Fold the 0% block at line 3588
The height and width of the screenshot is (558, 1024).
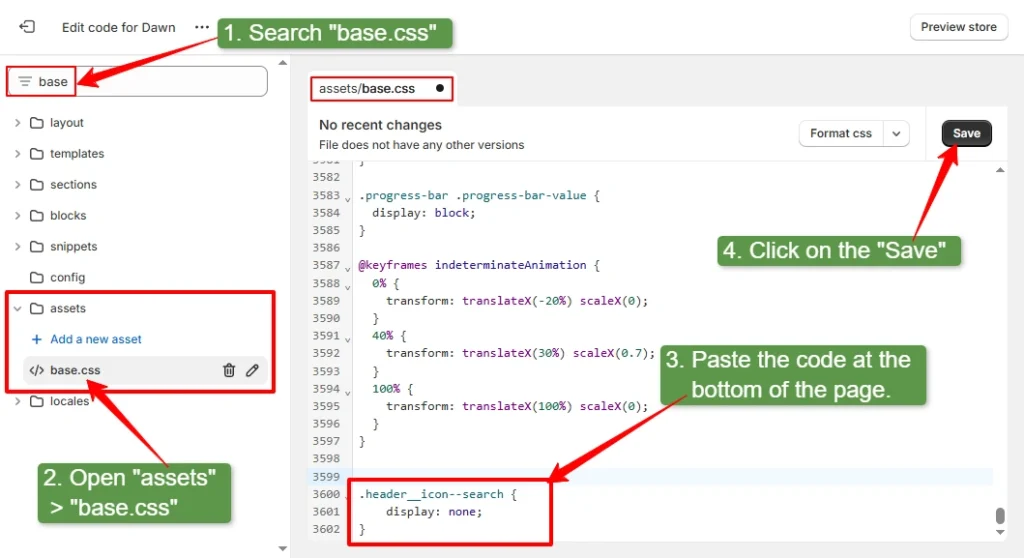[x=347, y=286]
